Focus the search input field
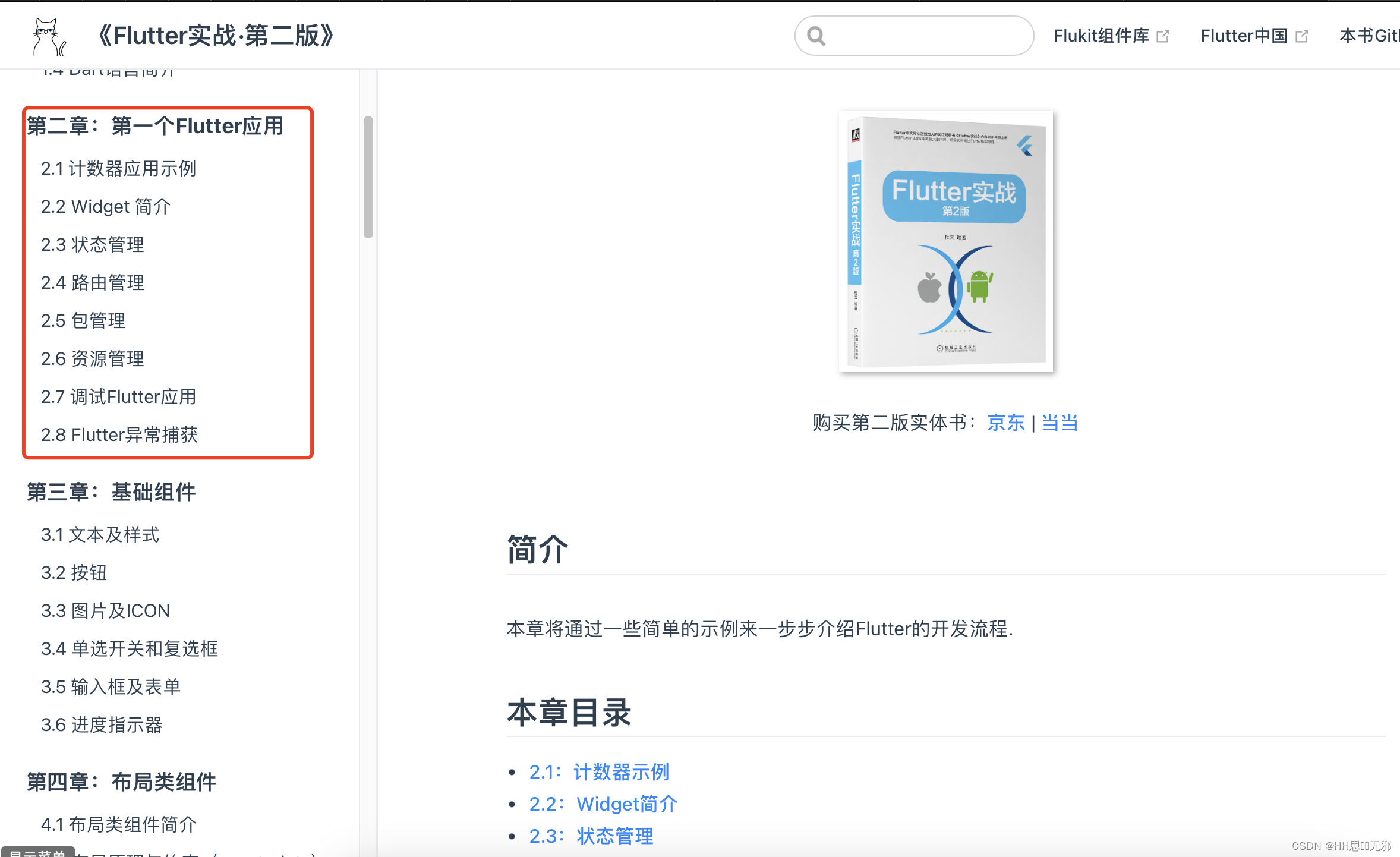The height and width of the screenshot is (857, 1400). 914,36
